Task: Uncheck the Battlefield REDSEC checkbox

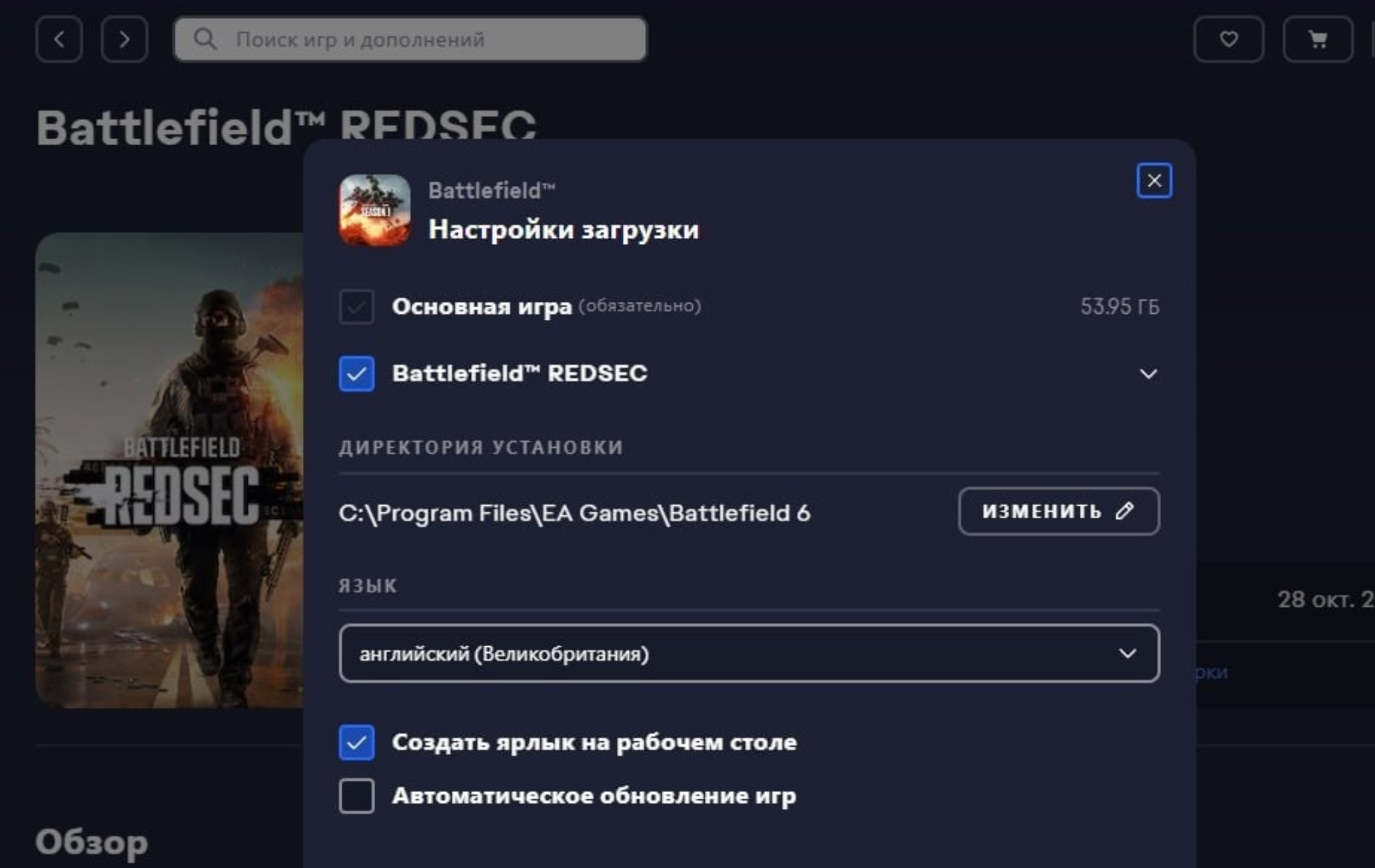Action: pyautogui.click(x=356, y=374)
